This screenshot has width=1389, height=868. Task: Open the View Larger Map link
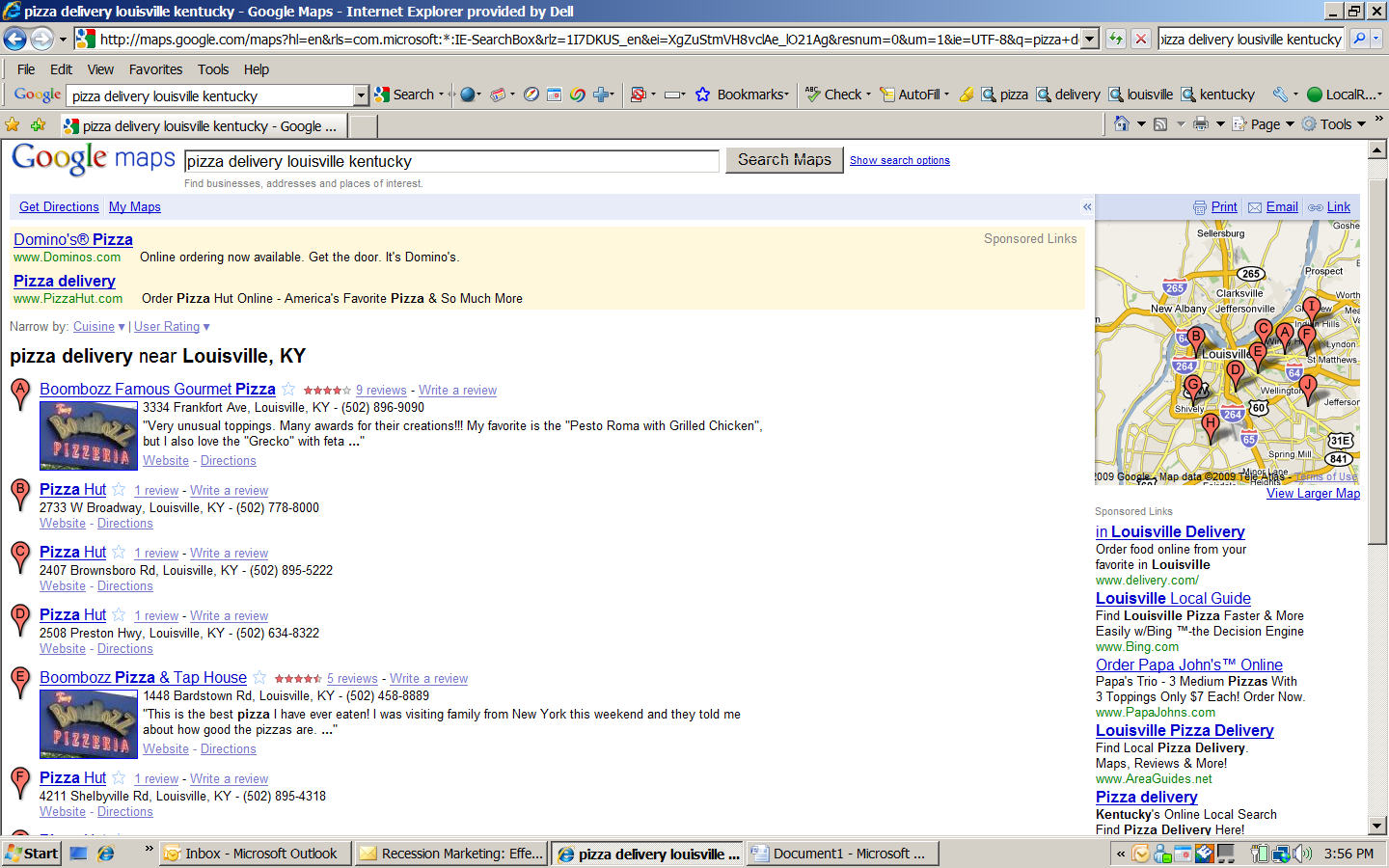pos(1313,494)
